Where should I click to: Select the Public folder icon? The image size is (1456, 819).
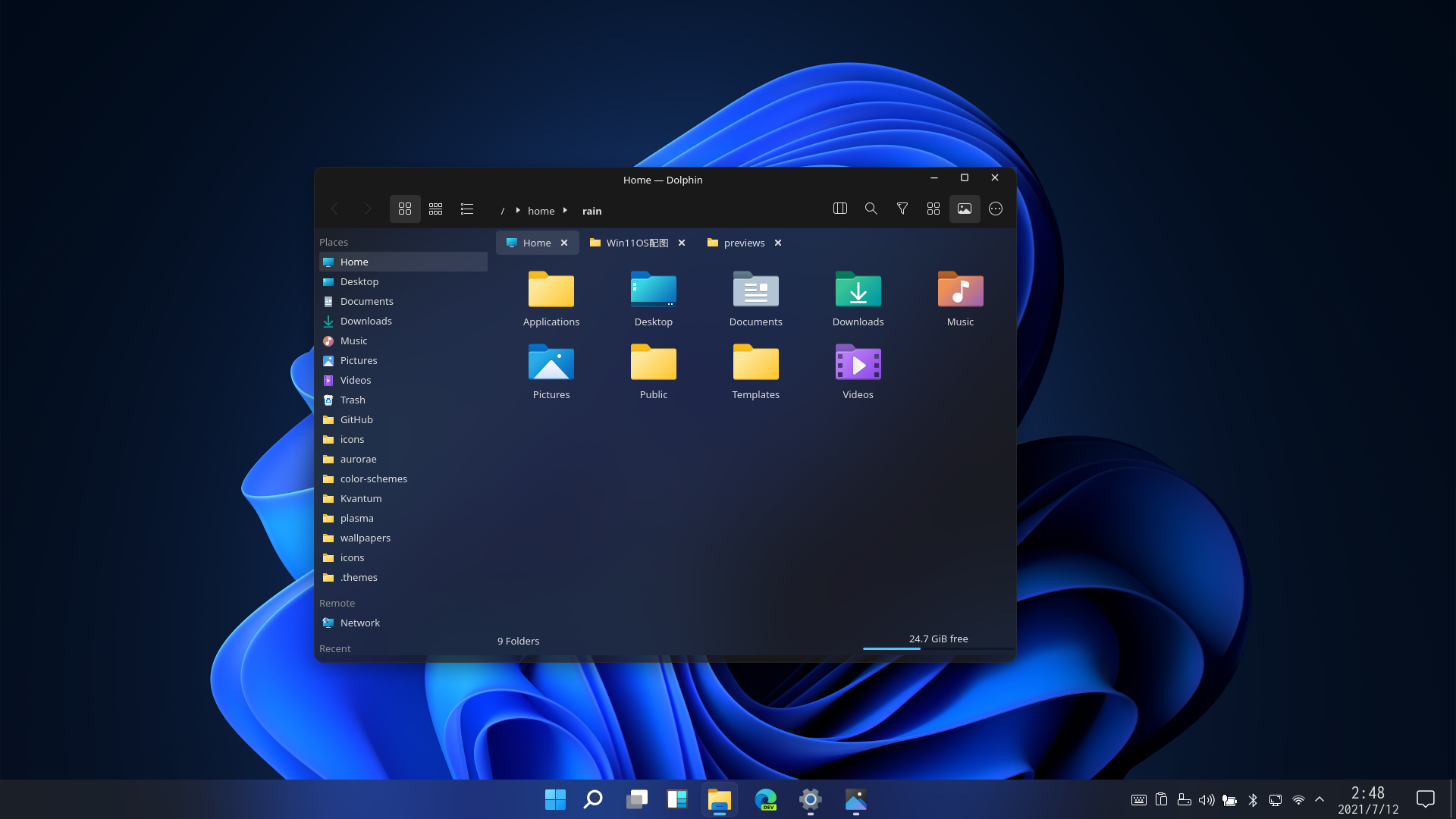coord(654,362)
